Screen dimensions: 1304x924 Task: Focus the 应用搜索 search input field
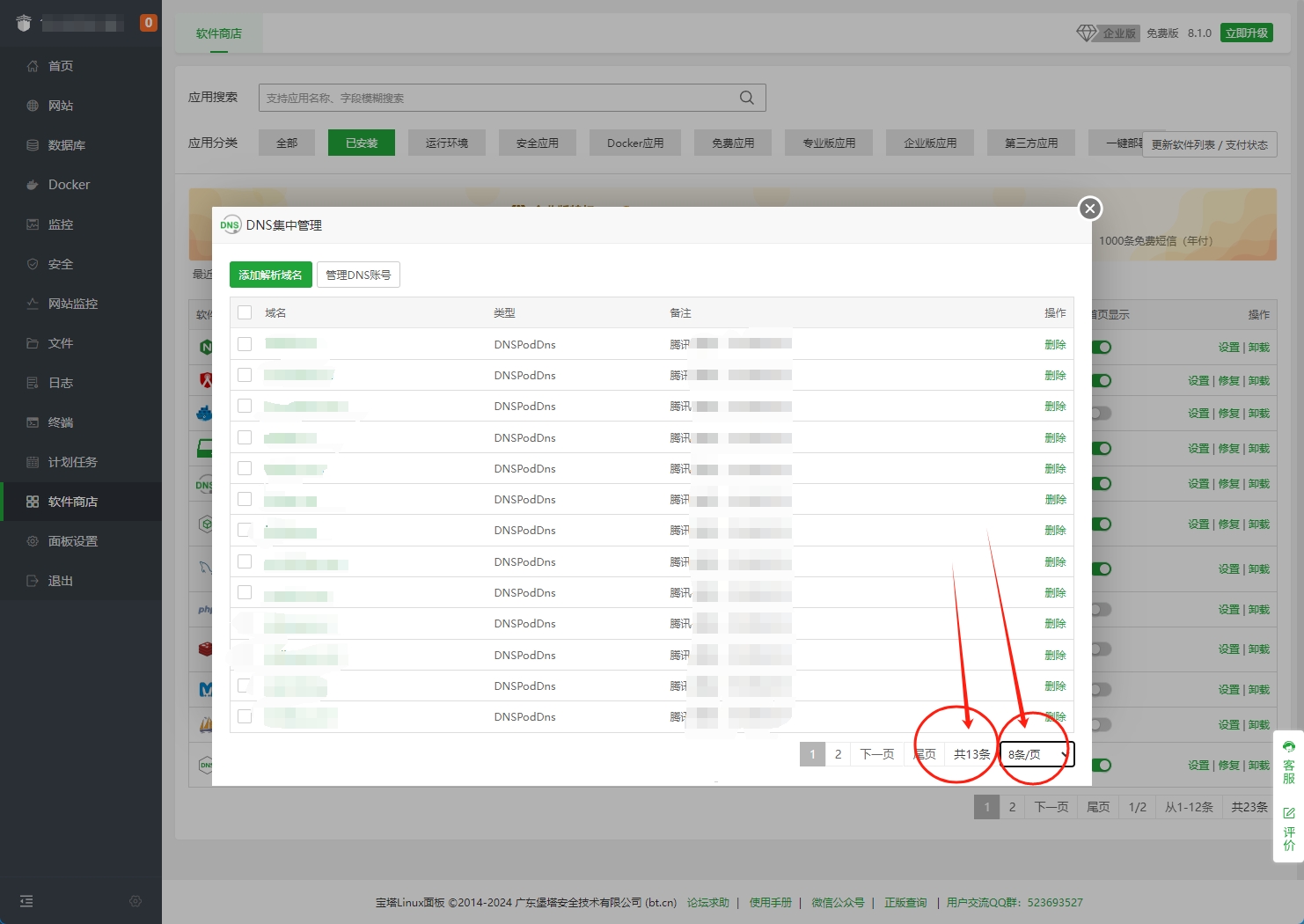[512, 98]
